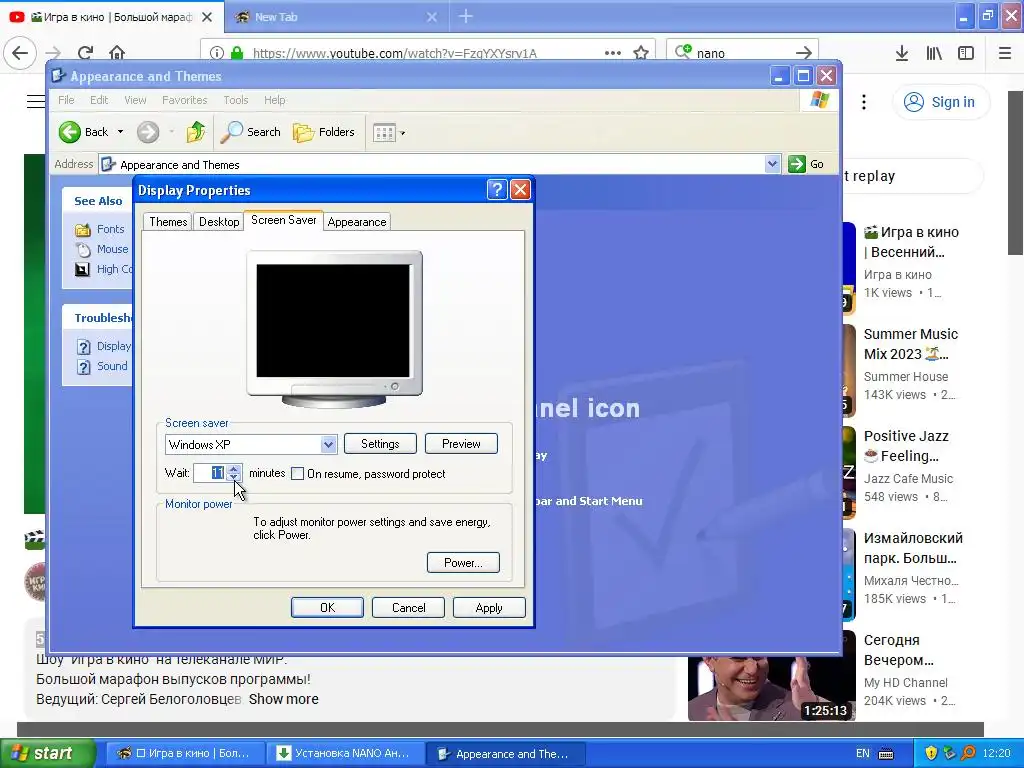Click the Firefox downloads arrow icon
1024x768 pixels.
pos(902,54)
